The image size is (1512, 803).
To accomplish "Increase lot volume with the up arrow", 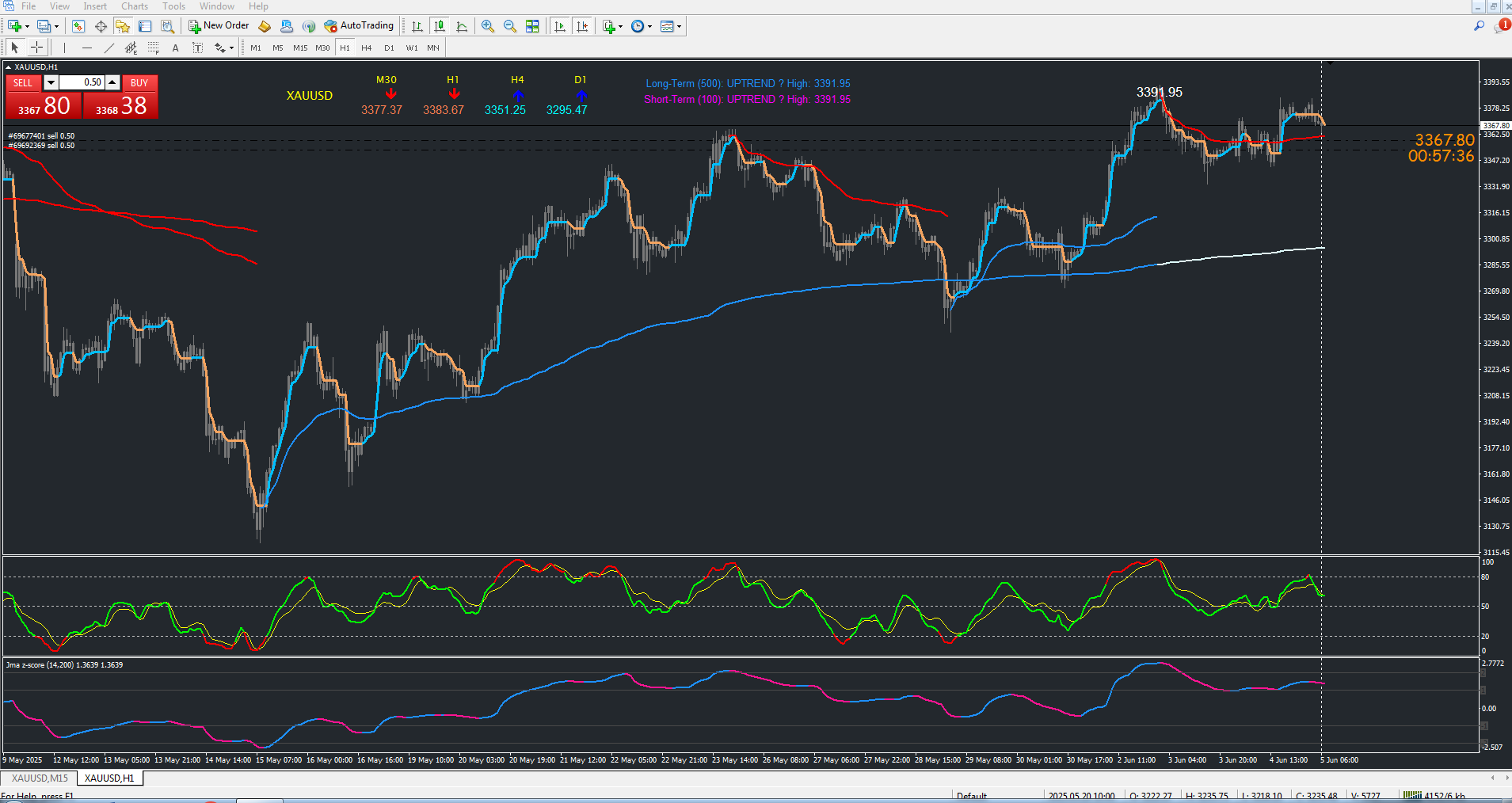I will [x=112, y=82].
